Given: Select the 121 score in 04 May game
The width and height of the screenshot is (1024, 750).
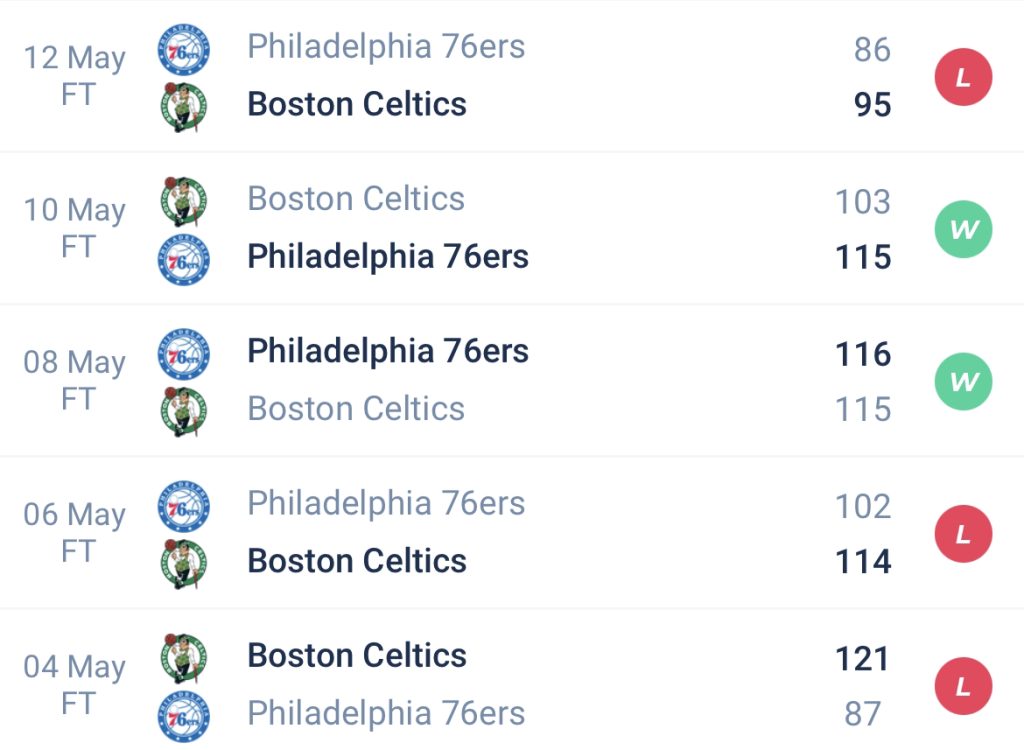Looking at the screenshot, I should pos(863,659).
